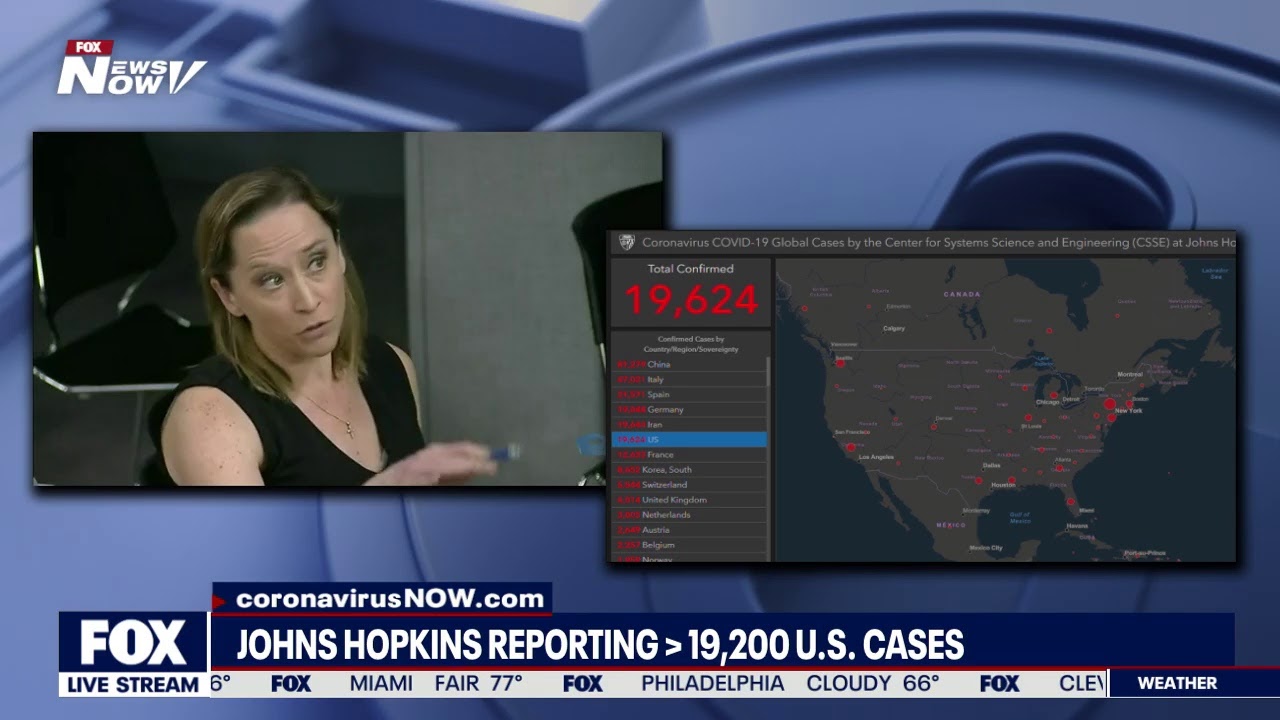Click the Fox News Now logo
Screen dimensions: 1280x720
coord(131,68)
